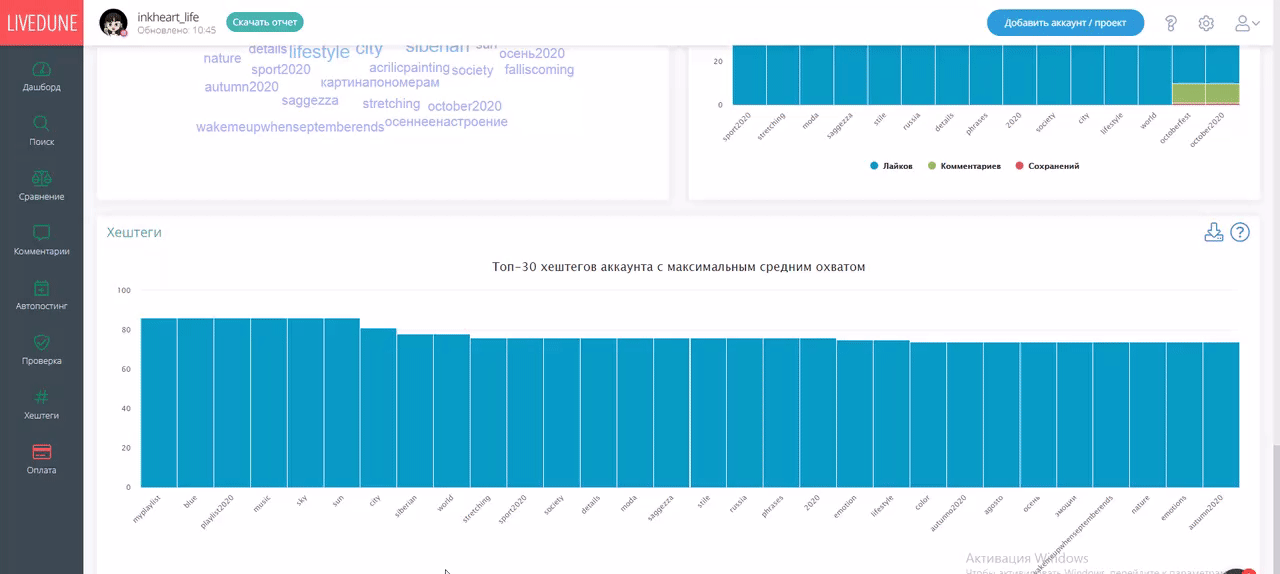Open the Поиск search icon

[x=41, y=124]
